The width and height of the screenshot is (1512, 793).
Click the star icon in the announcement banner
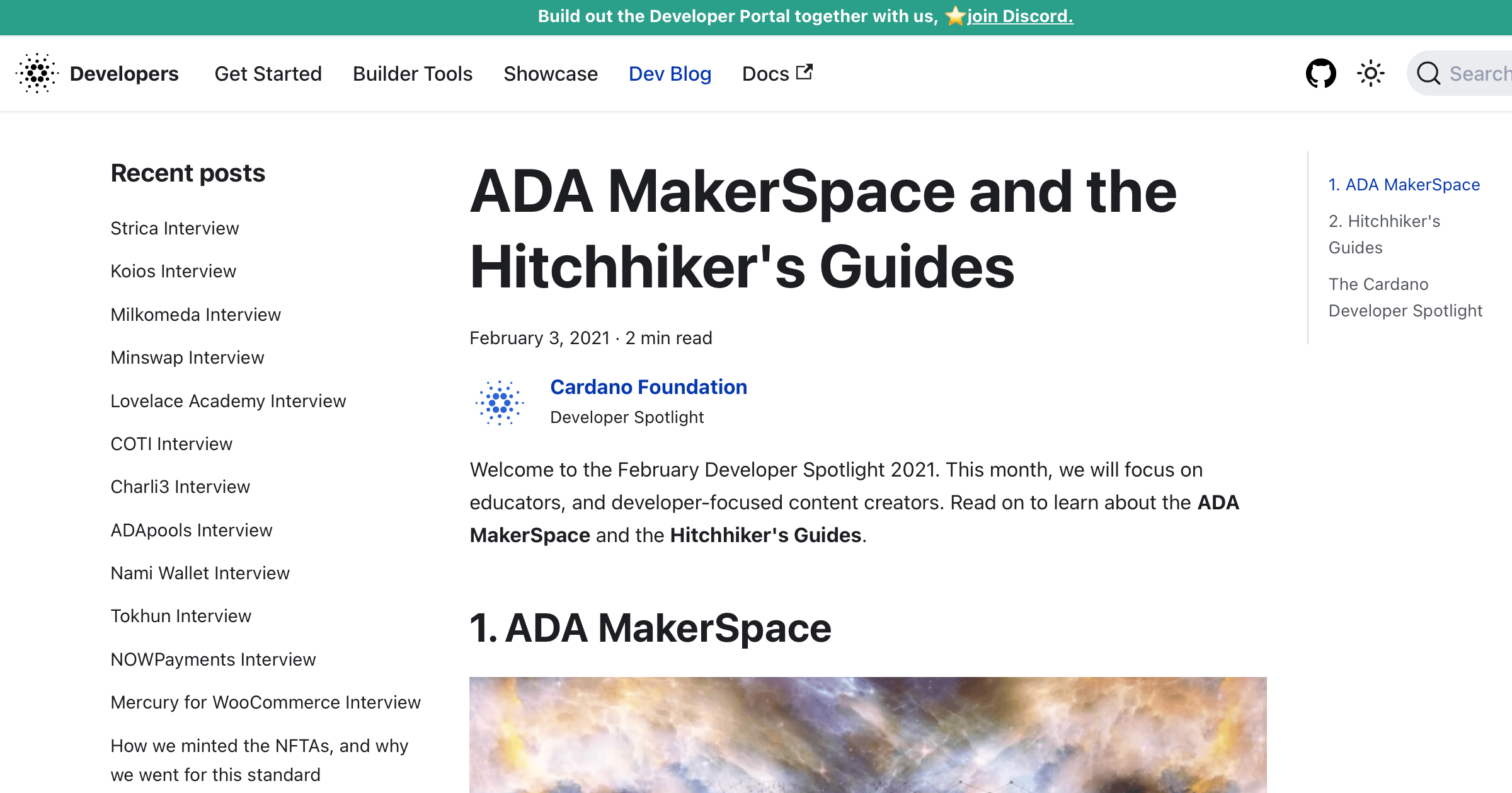tap(955, 16)
